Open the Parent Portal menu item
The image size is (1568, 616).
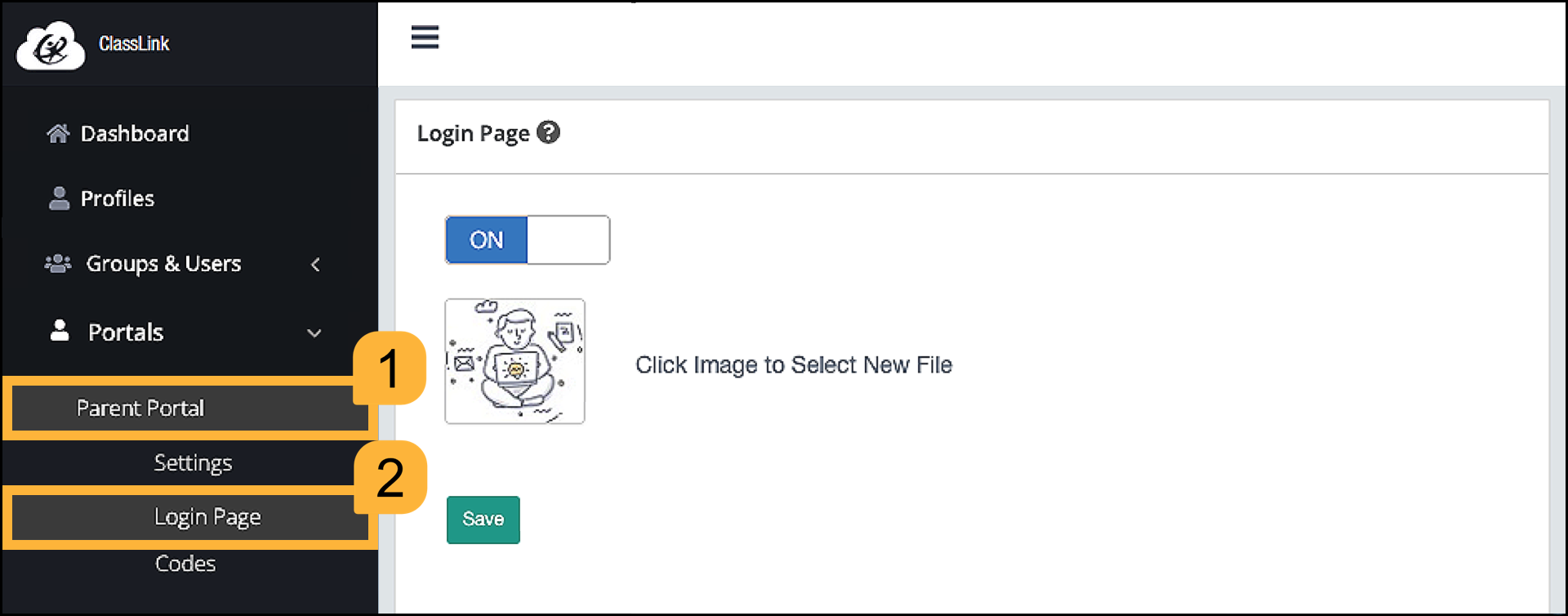[x=140, y=408]
